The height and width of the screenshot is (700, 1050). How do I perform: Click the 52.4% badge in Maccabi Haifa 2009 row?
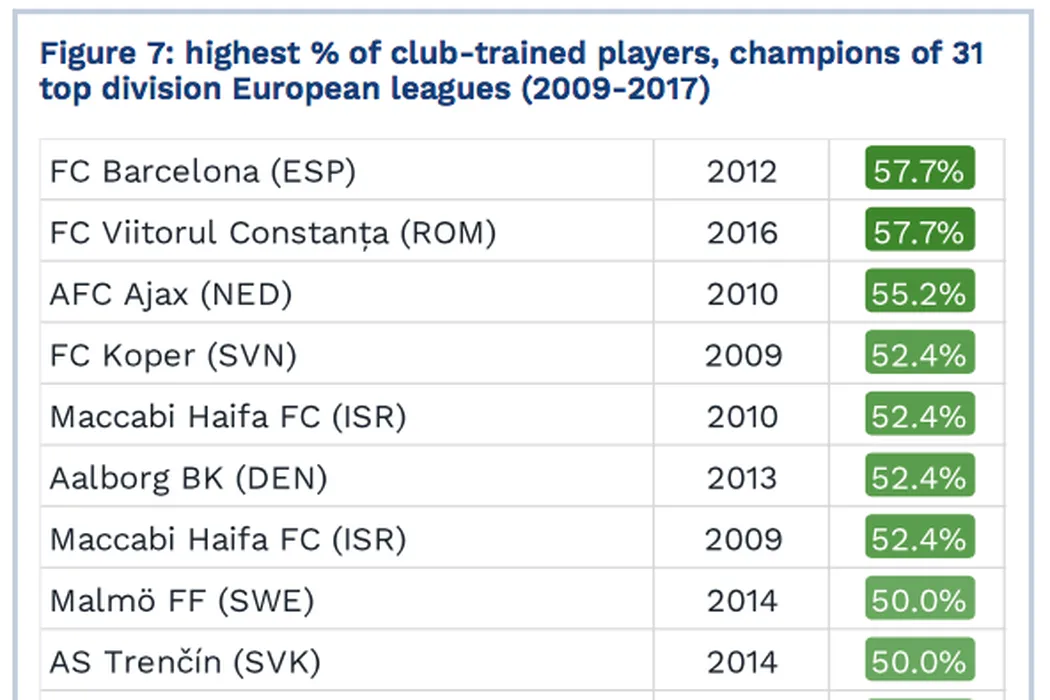pos(919,539)
